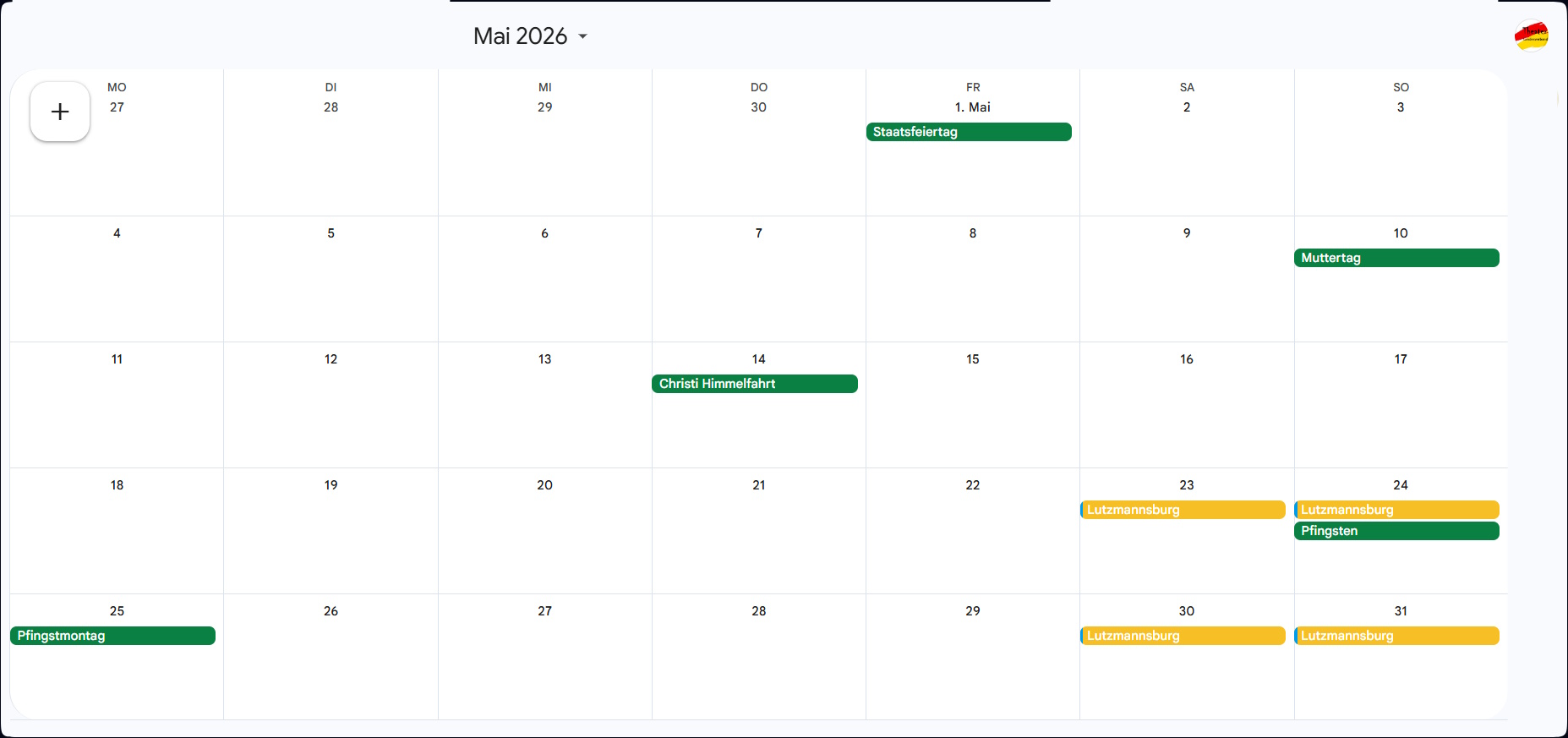Open the Pfingstmontag event on May 25
The width and height of the screenshot is (1568, 738).
tap(112, 636)
